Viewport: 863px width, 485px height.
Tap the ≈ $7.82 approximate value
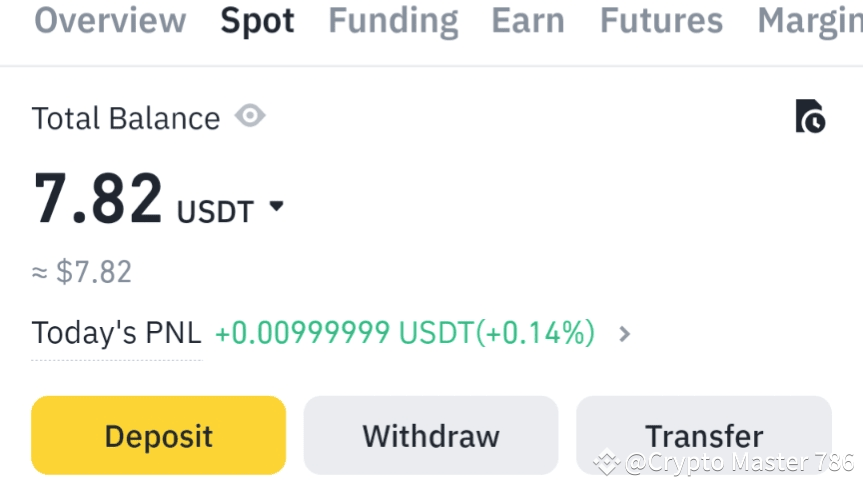tap(82, 272)
